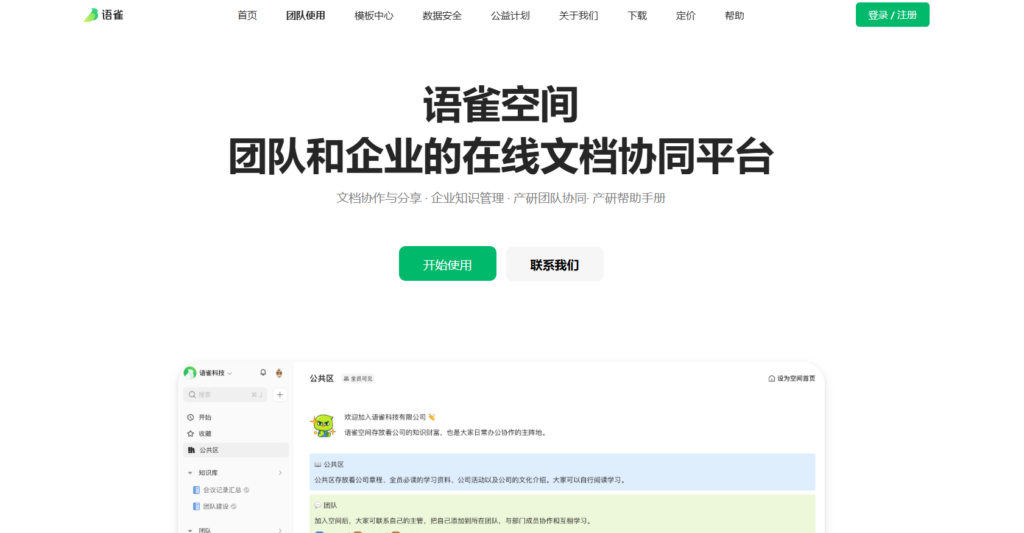Go to 数据安全 in top navigation

pos(442,16)
